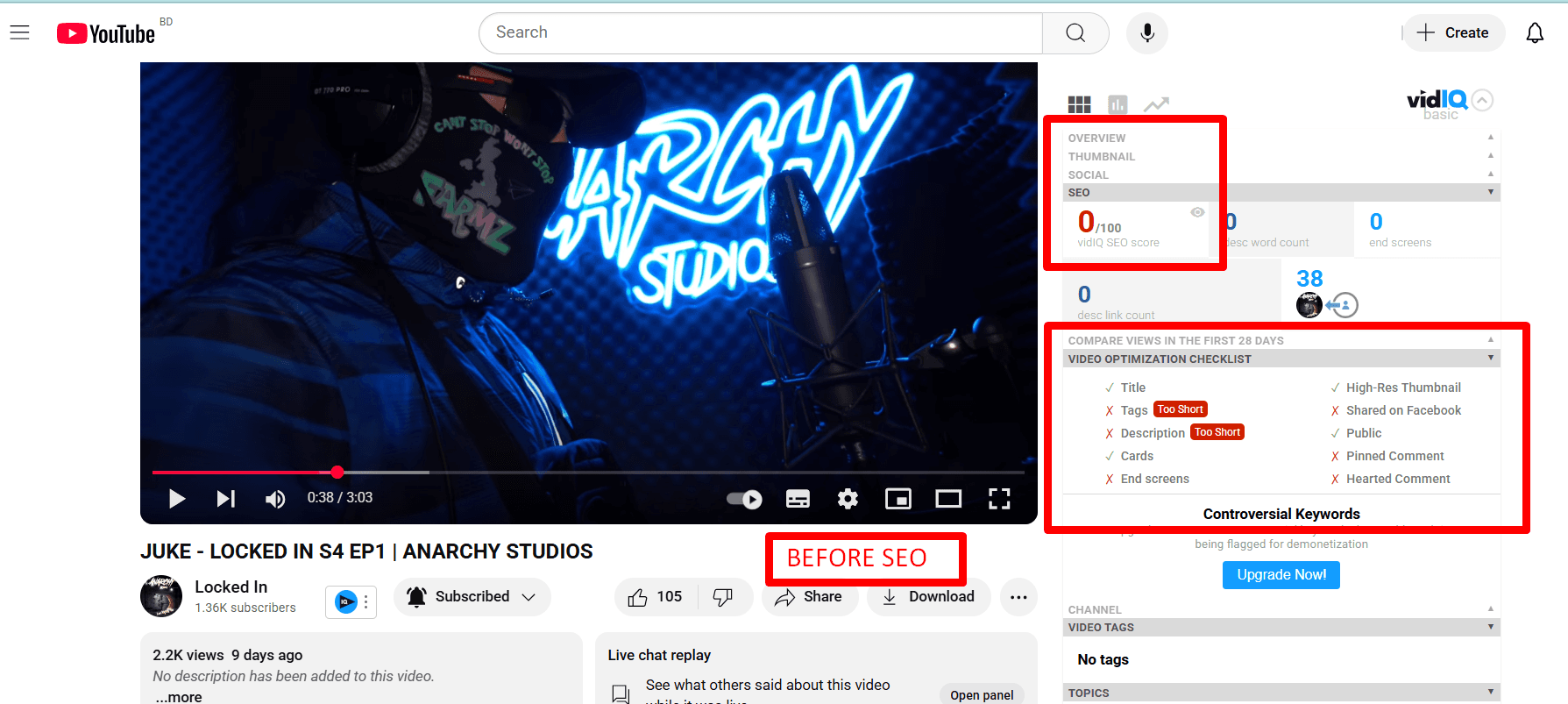Open vidIQ badge three-dot options
1568x704 pixels.
tap(366, 602)
